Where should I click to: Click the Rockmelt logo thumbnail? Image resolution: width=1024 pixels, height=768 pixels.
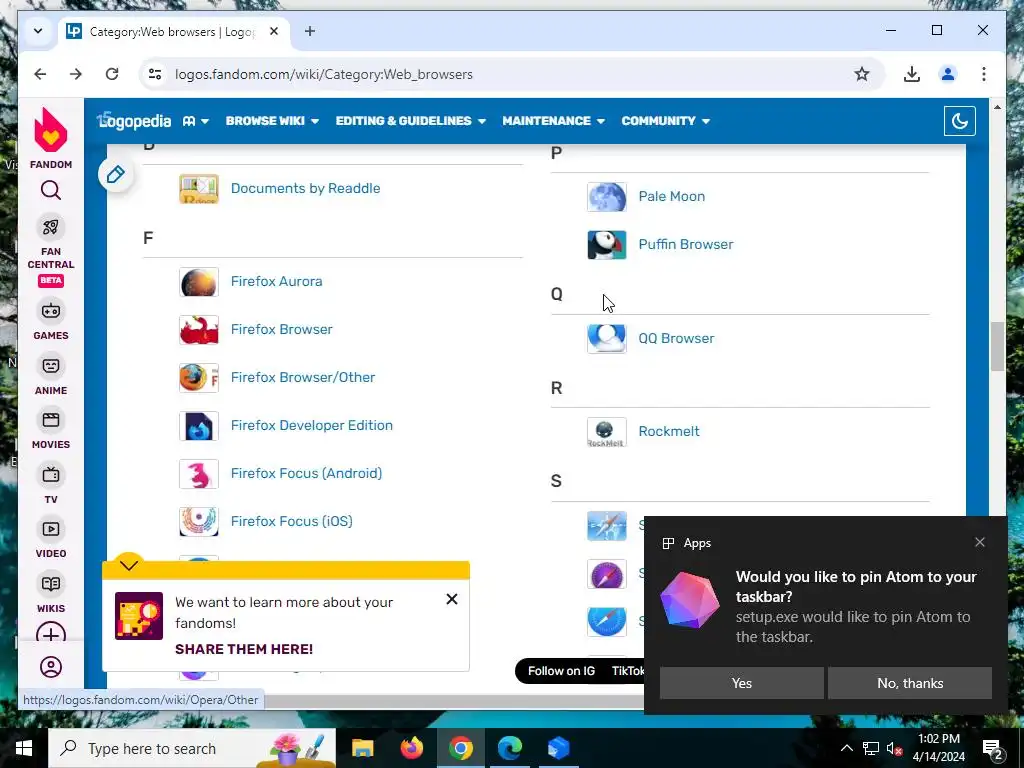[x=607, y=432]
